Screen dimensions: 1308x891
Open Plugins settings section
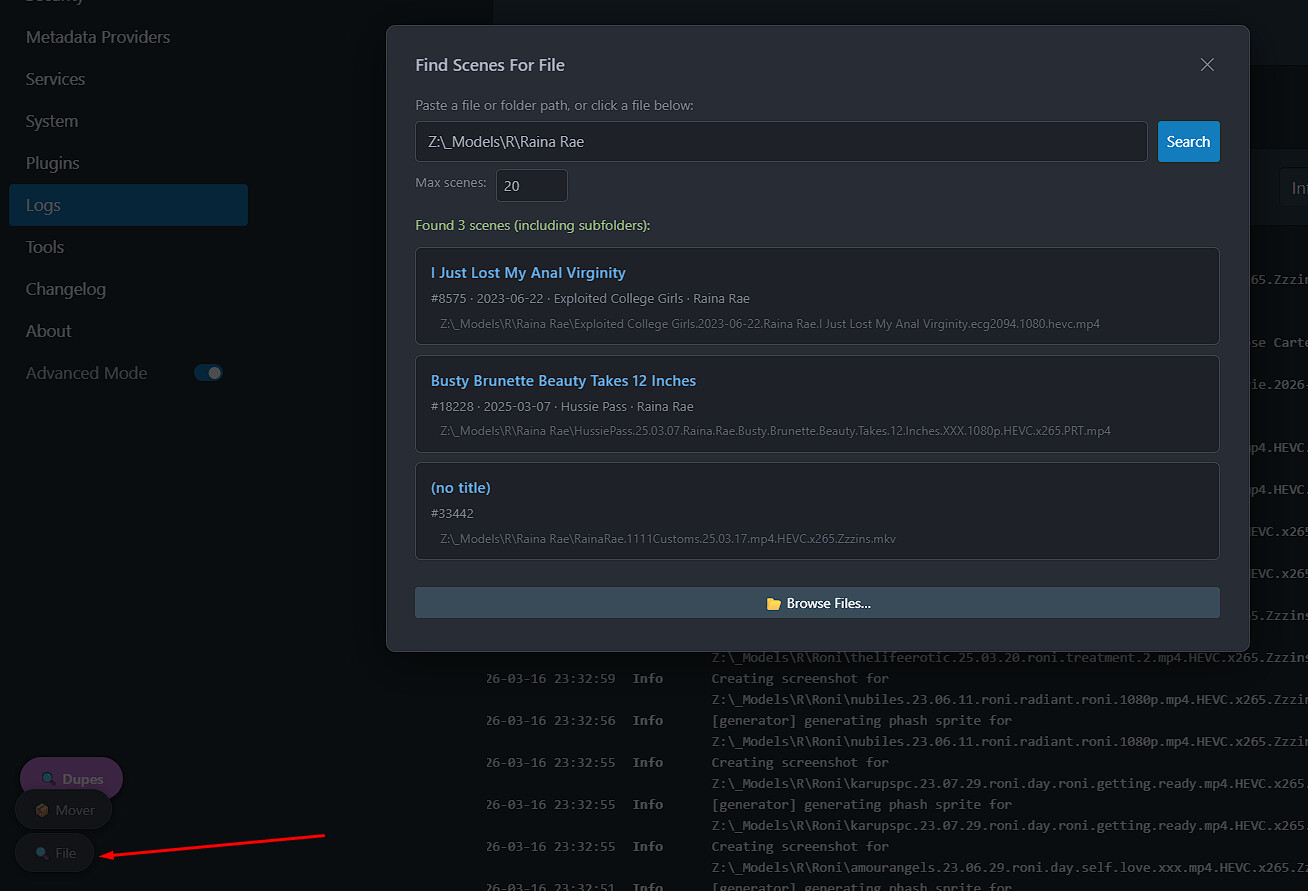[52, 163]
